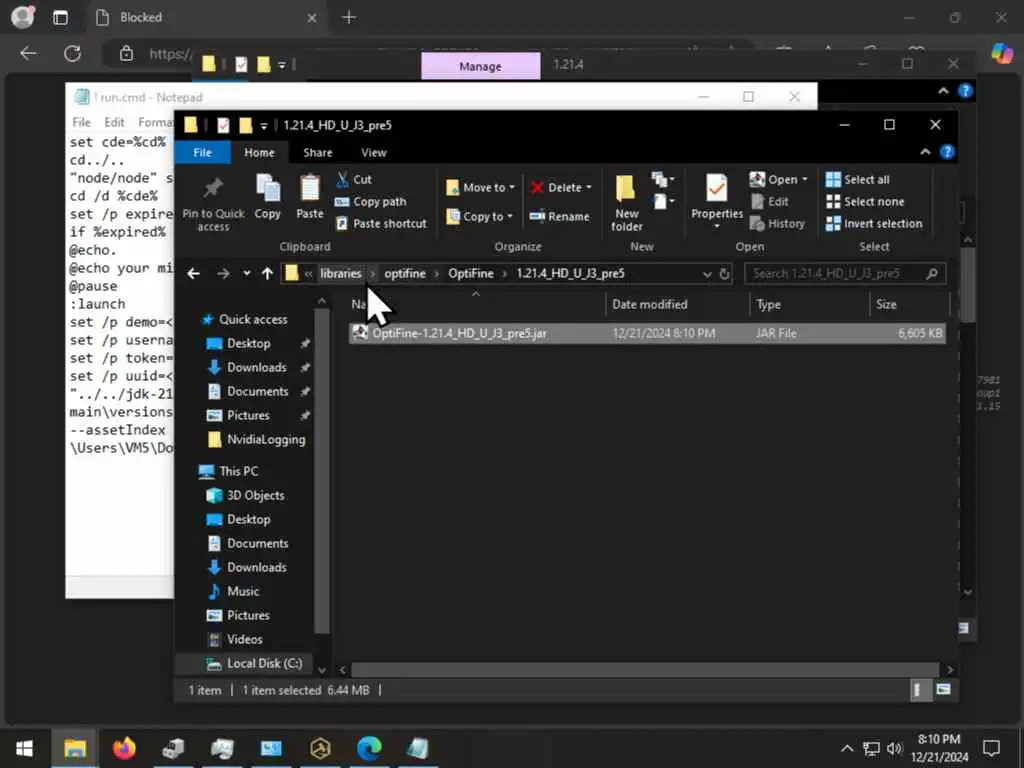Screen dimensions: 1024x768
Task: Click Pin to Quick access icon
Action: click(x=213, y=202)
